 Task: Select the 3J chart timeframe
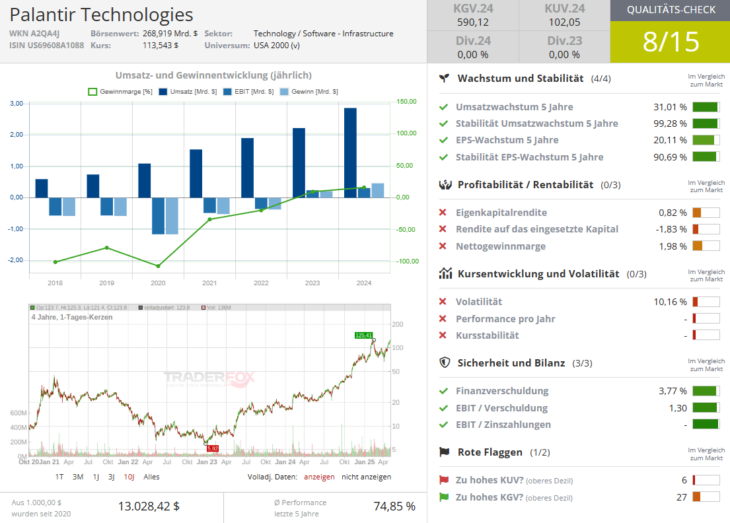(111, 477)
